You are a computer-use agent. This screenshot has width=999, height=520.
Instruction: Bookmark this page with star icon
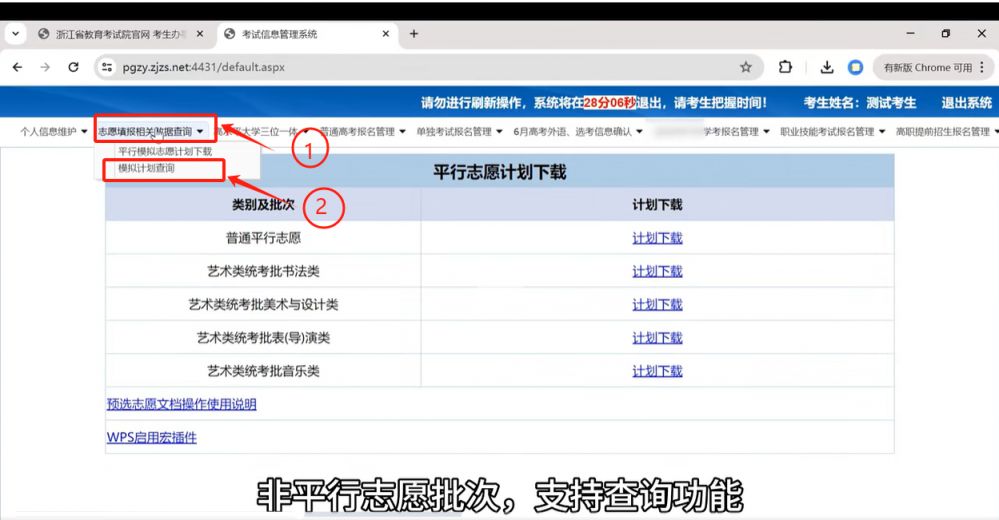point(745,67)
